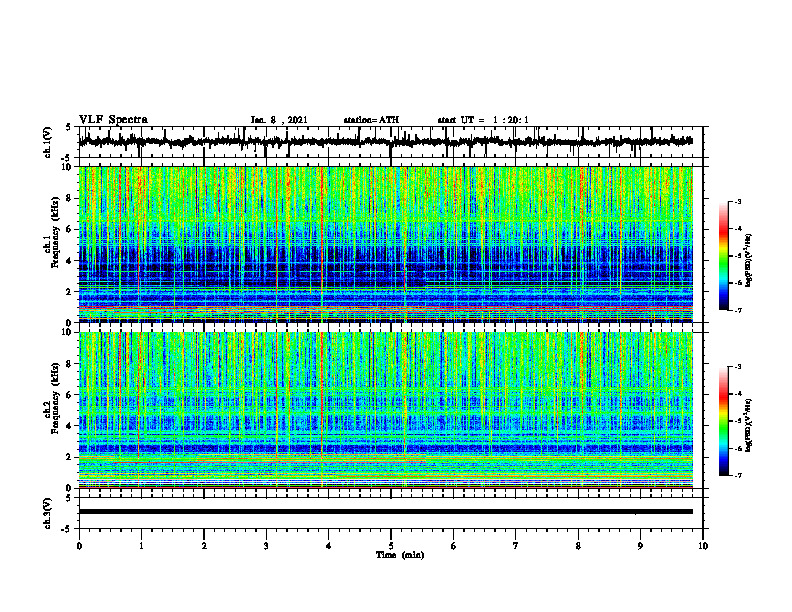The image size is (792, 612).
Task: Click inside the ch.1 spectrogram panel
Action: tap(385, 244)
